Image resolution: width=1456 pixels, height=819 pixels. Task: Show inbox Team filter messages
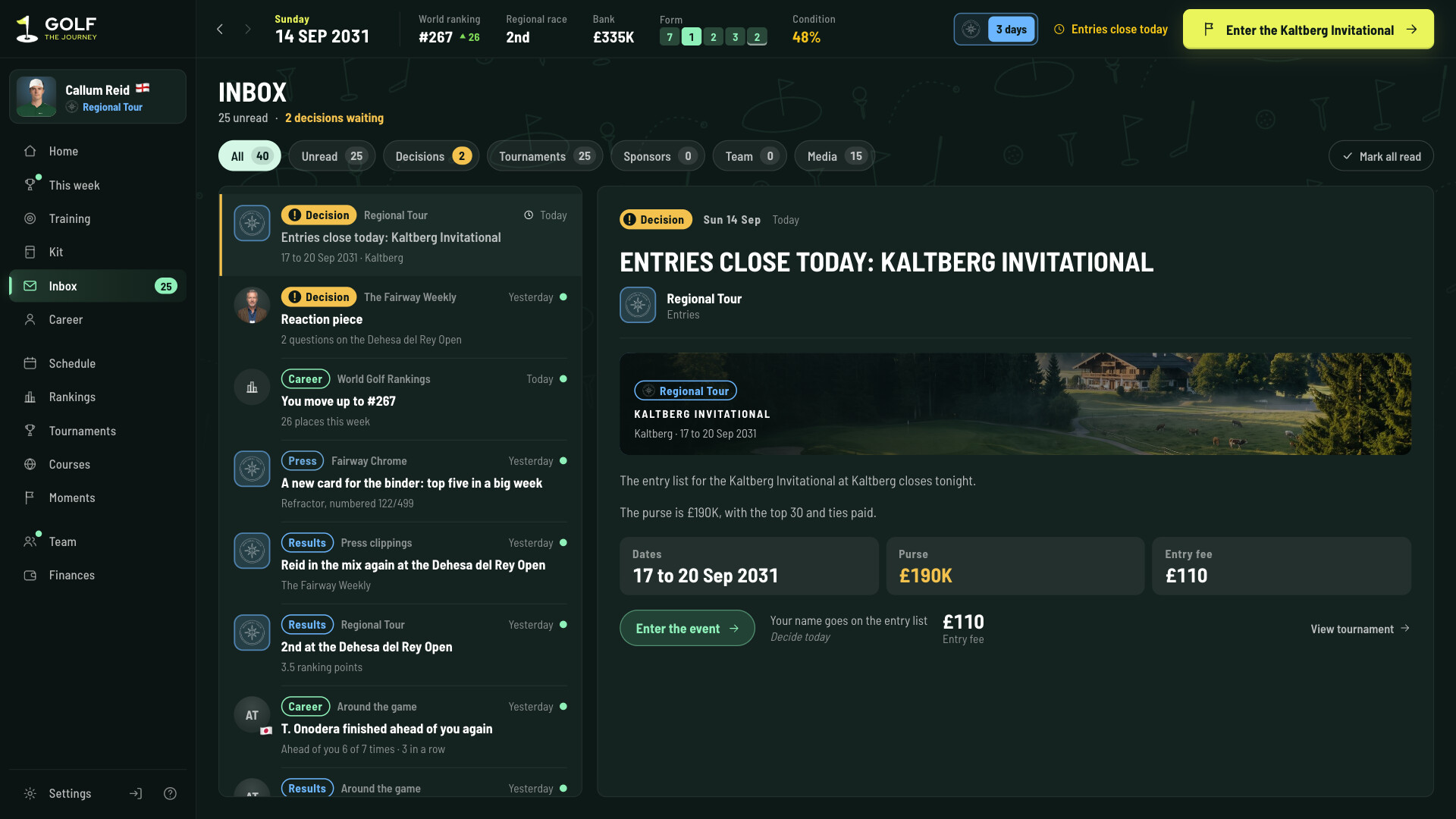749,156
